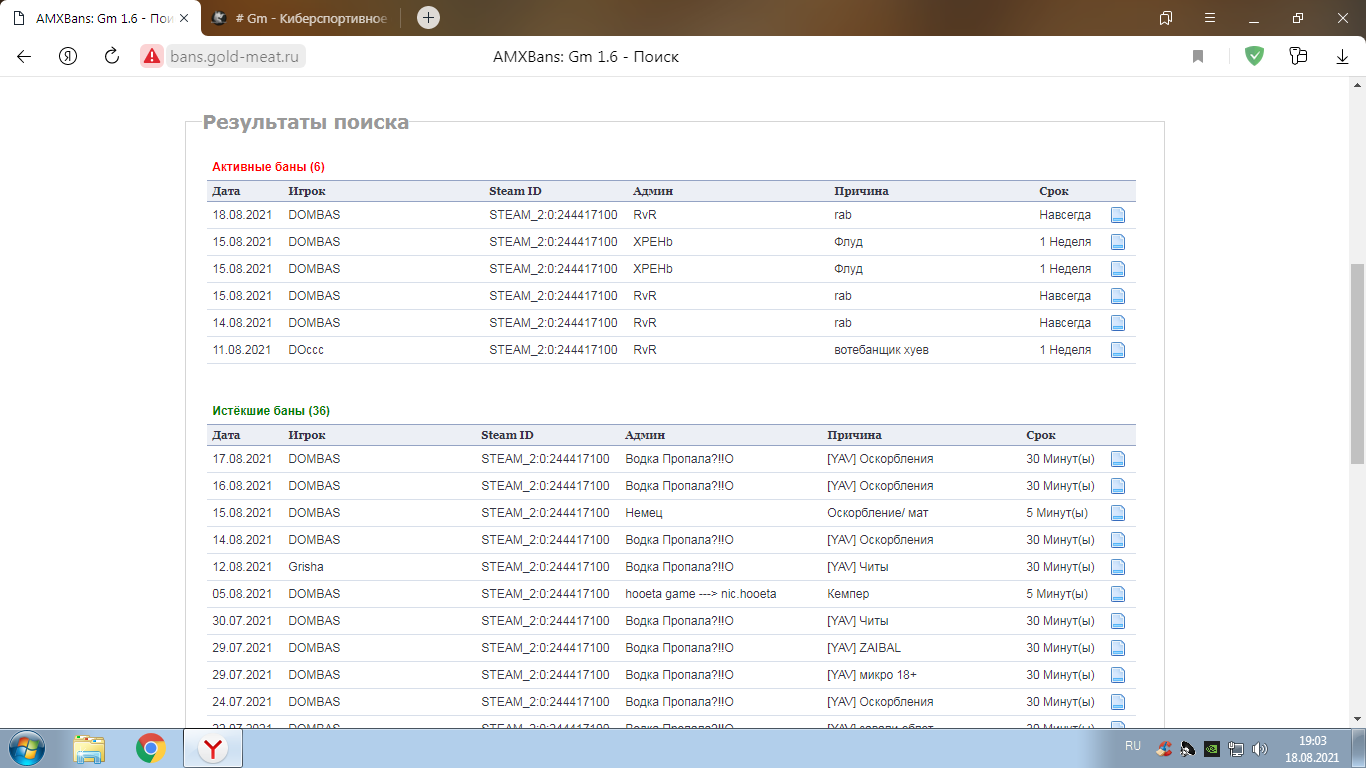Click the Yandex Browser taskbar button

click(212, 748)
